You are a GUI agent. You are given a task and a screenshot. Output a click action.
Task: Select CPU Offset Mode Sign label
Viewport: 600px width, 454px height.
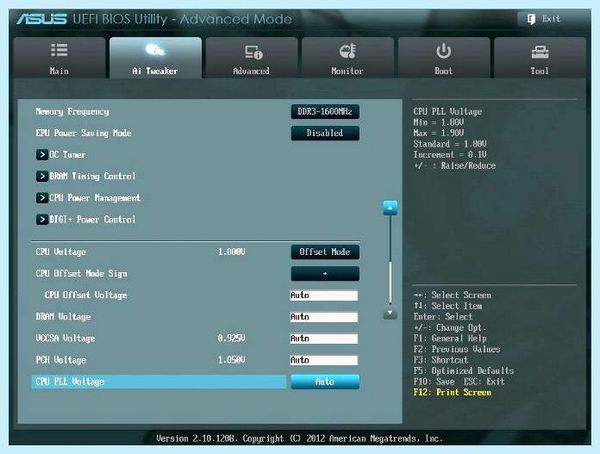(x=81, y=274)
